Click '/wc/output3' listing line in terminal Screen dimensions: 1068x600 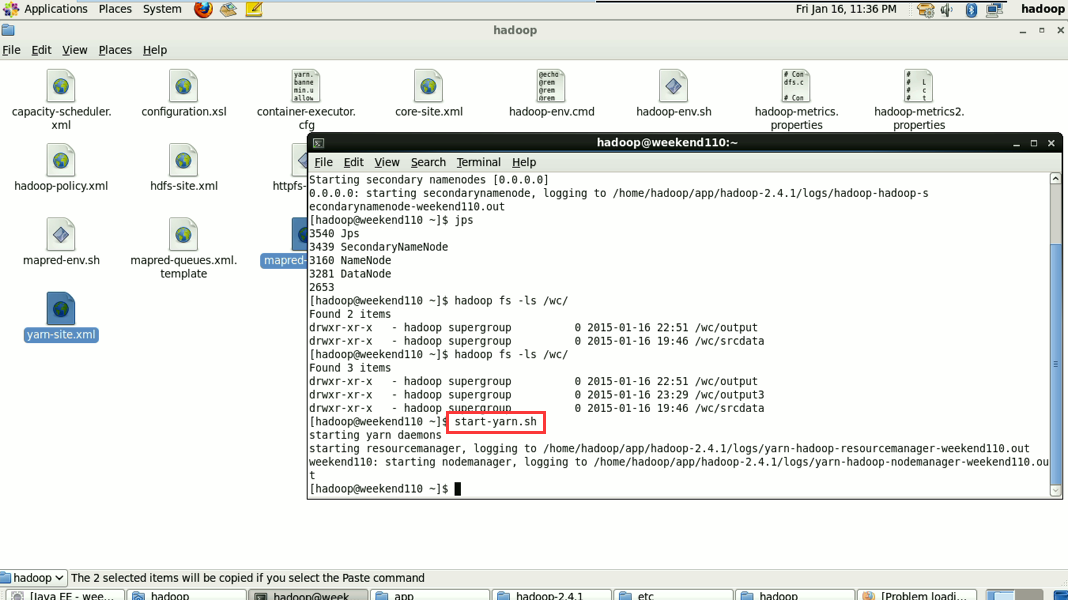coord(537,395)
